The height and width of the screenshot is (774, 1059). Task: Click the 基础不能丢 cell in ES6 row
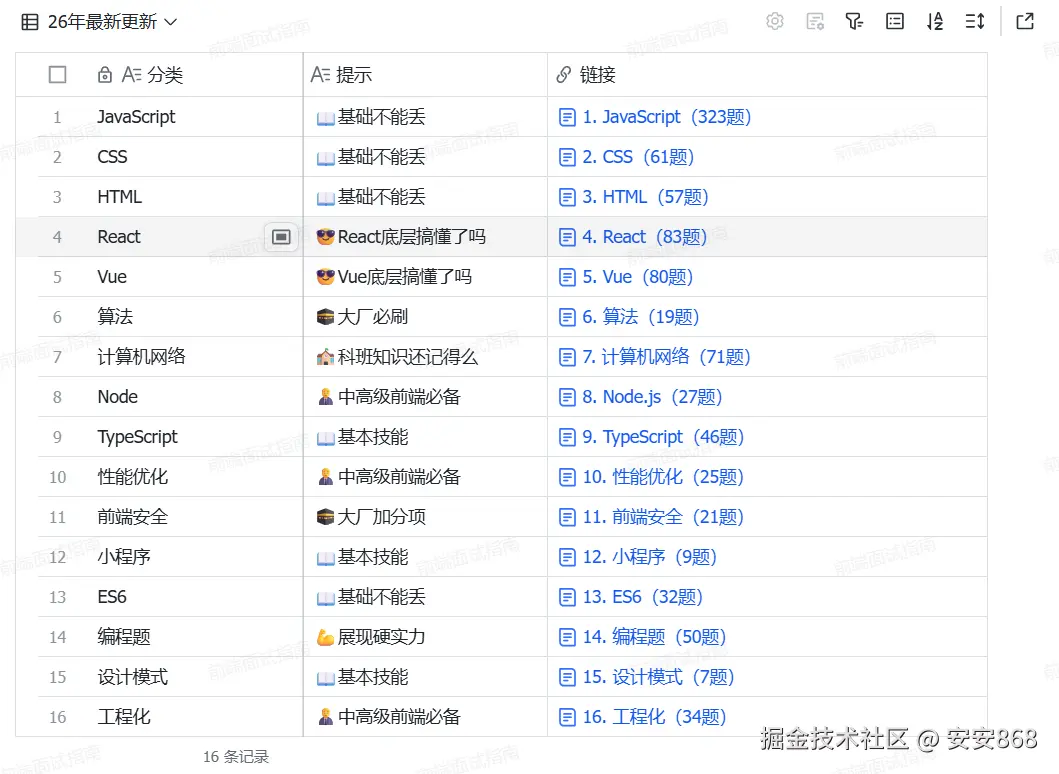425,597
